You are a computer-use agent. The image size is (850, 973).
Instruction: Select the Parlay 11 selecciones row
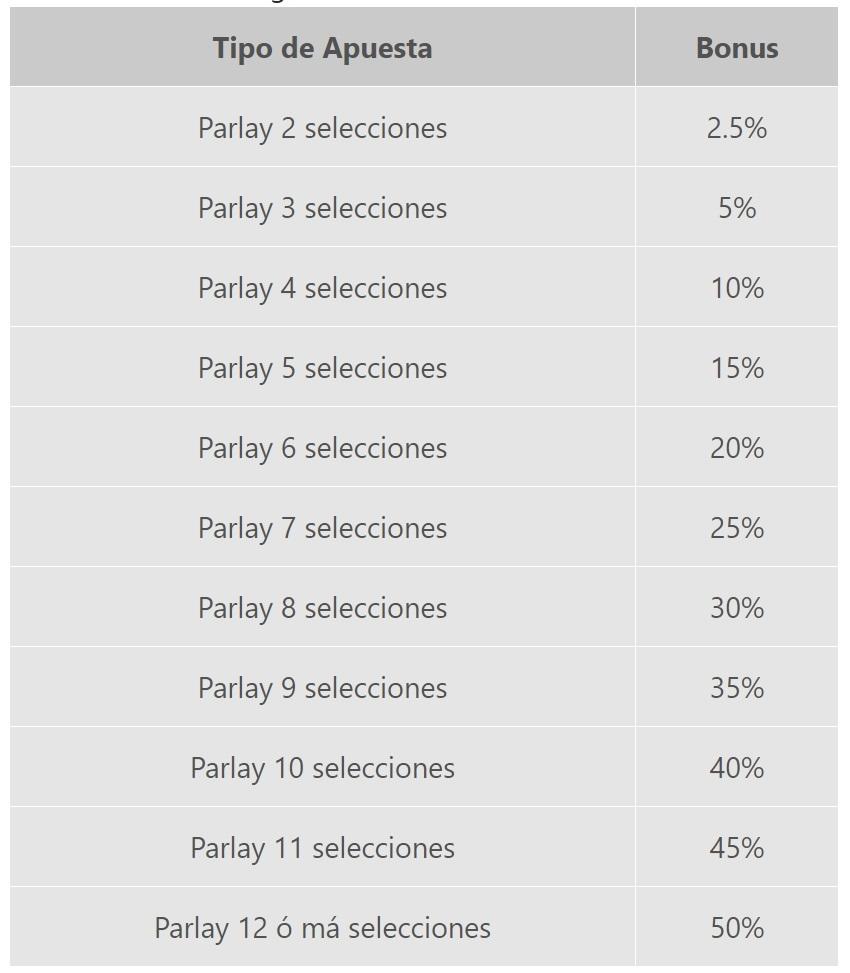tap(424, 848)
